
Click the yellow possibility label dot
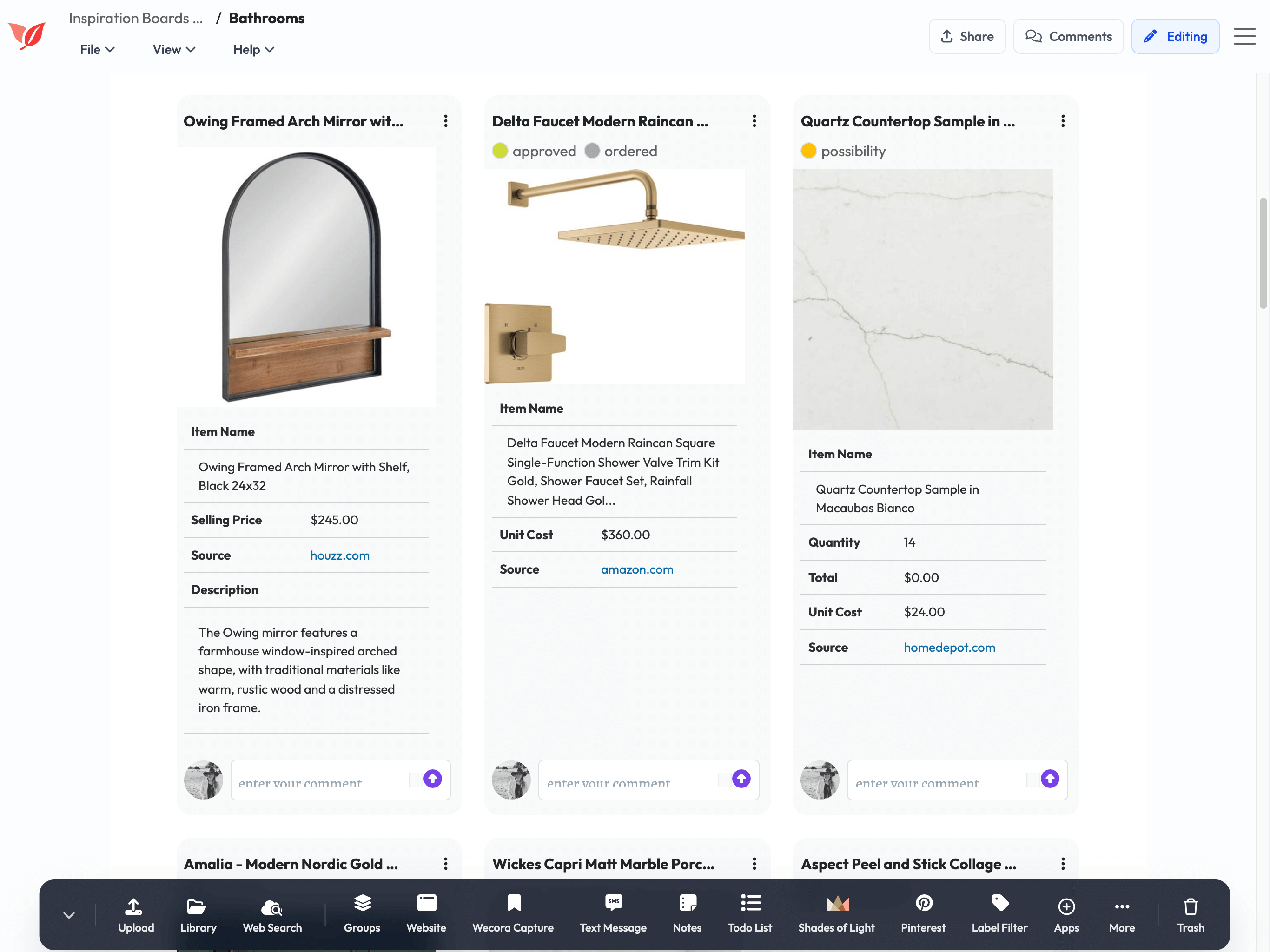pyautogui.click(x=808, y=151)
